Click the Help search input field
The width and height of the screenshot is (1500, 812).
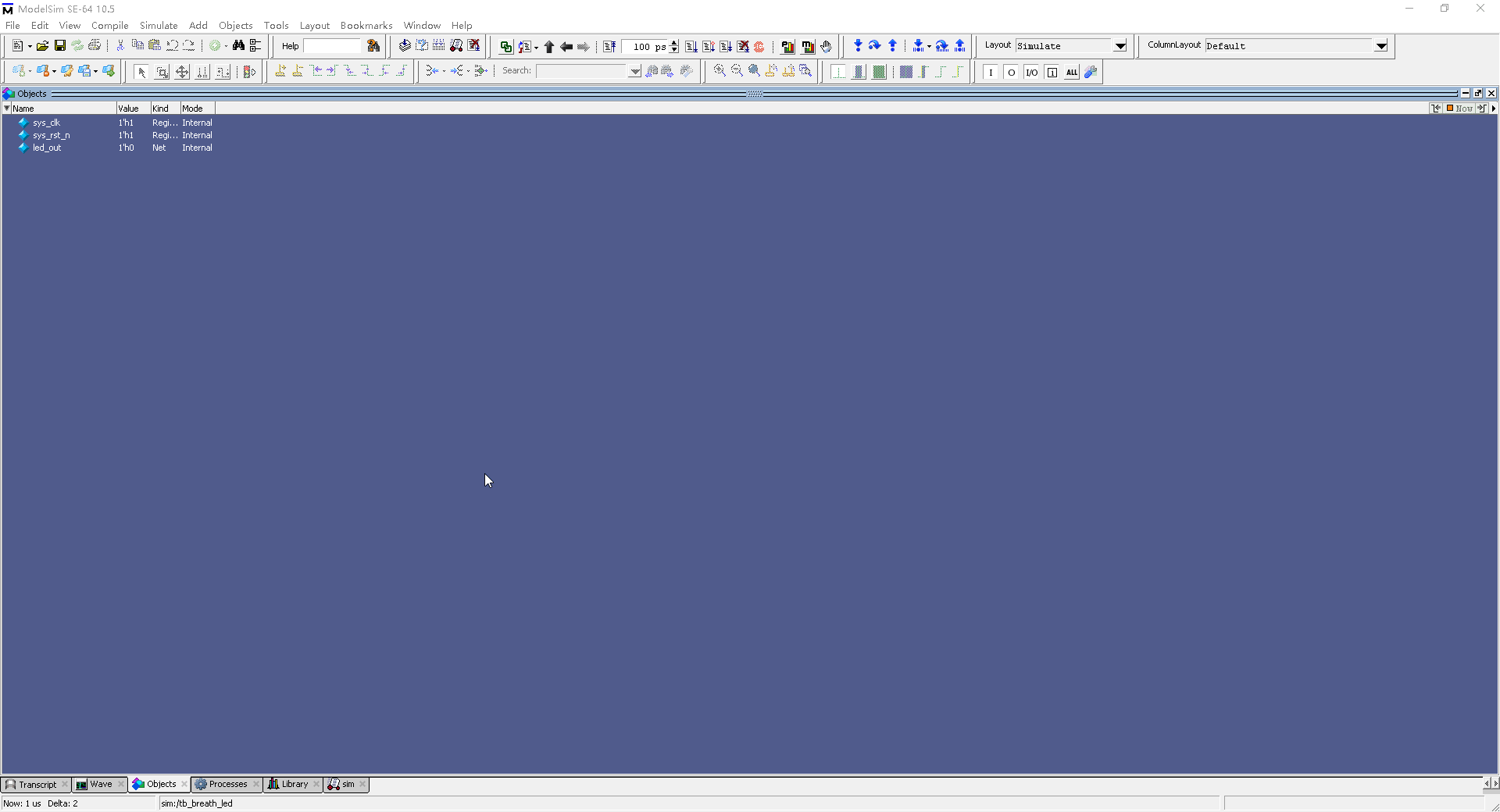pyautogui.click(x=332, y=46)
